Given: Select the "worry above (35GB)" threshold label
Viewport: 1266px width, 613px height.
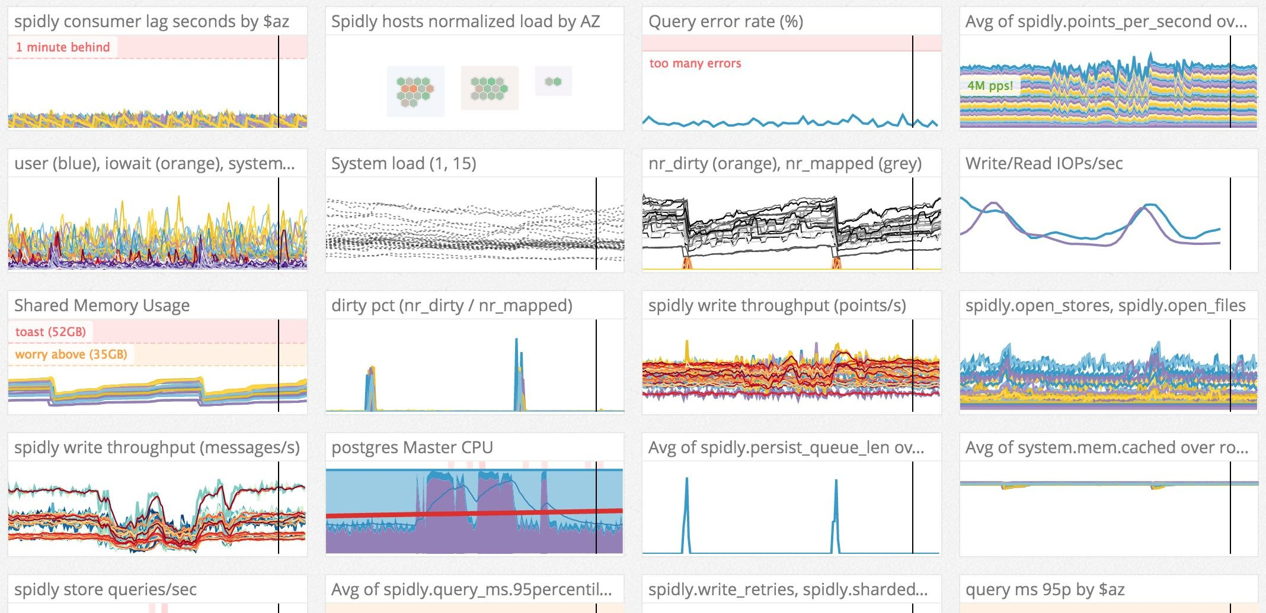Looking at the screenshot, I should 71,354.
